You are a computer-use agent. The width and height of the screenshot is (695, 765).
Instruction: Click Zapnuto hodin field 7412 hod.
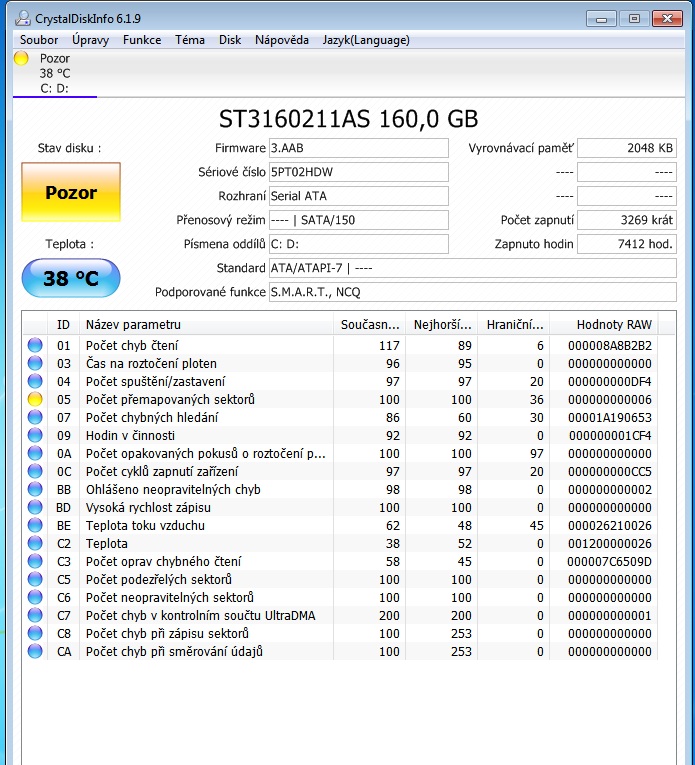point(627,243)
